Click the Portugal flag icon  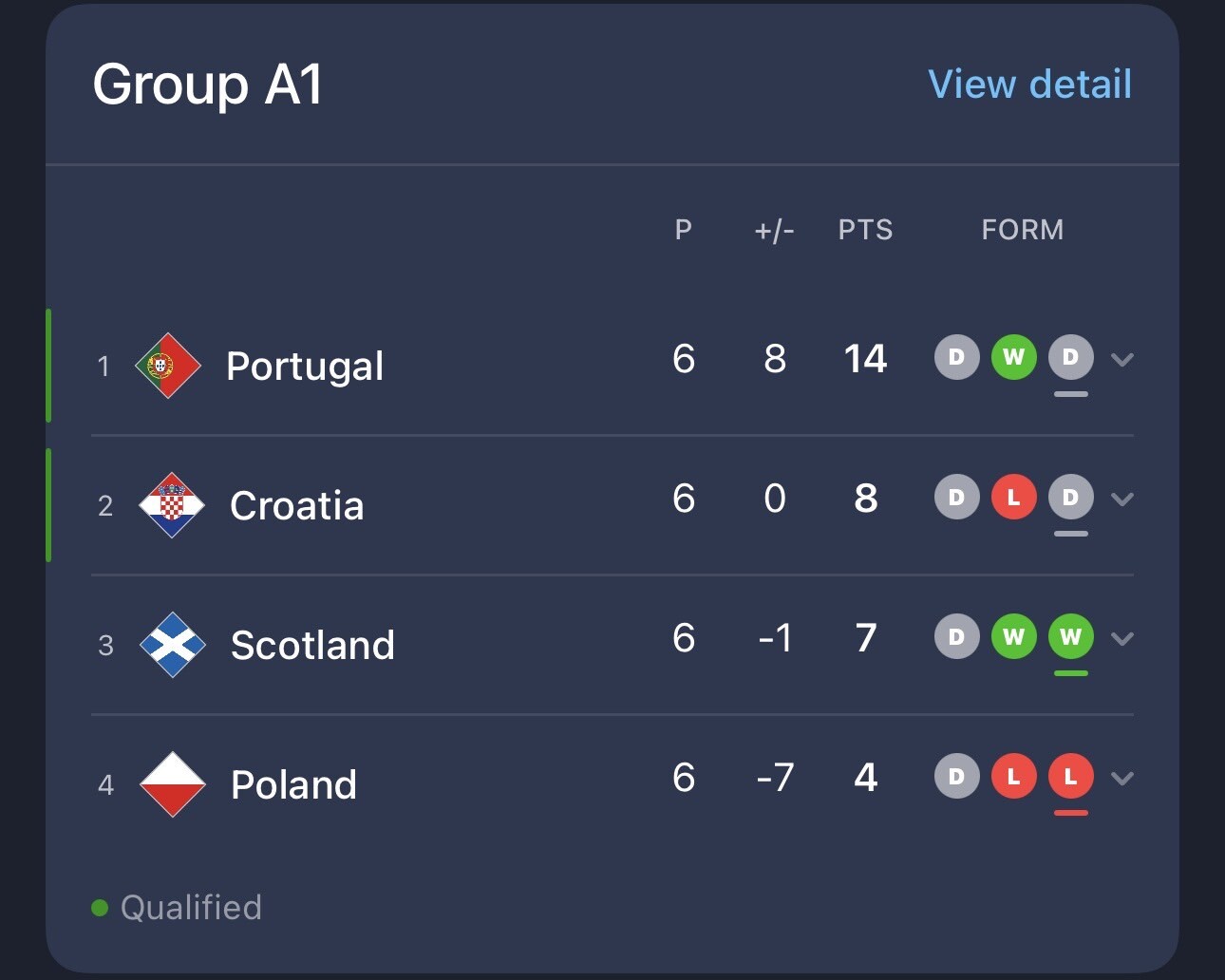[x=168, y=366]
